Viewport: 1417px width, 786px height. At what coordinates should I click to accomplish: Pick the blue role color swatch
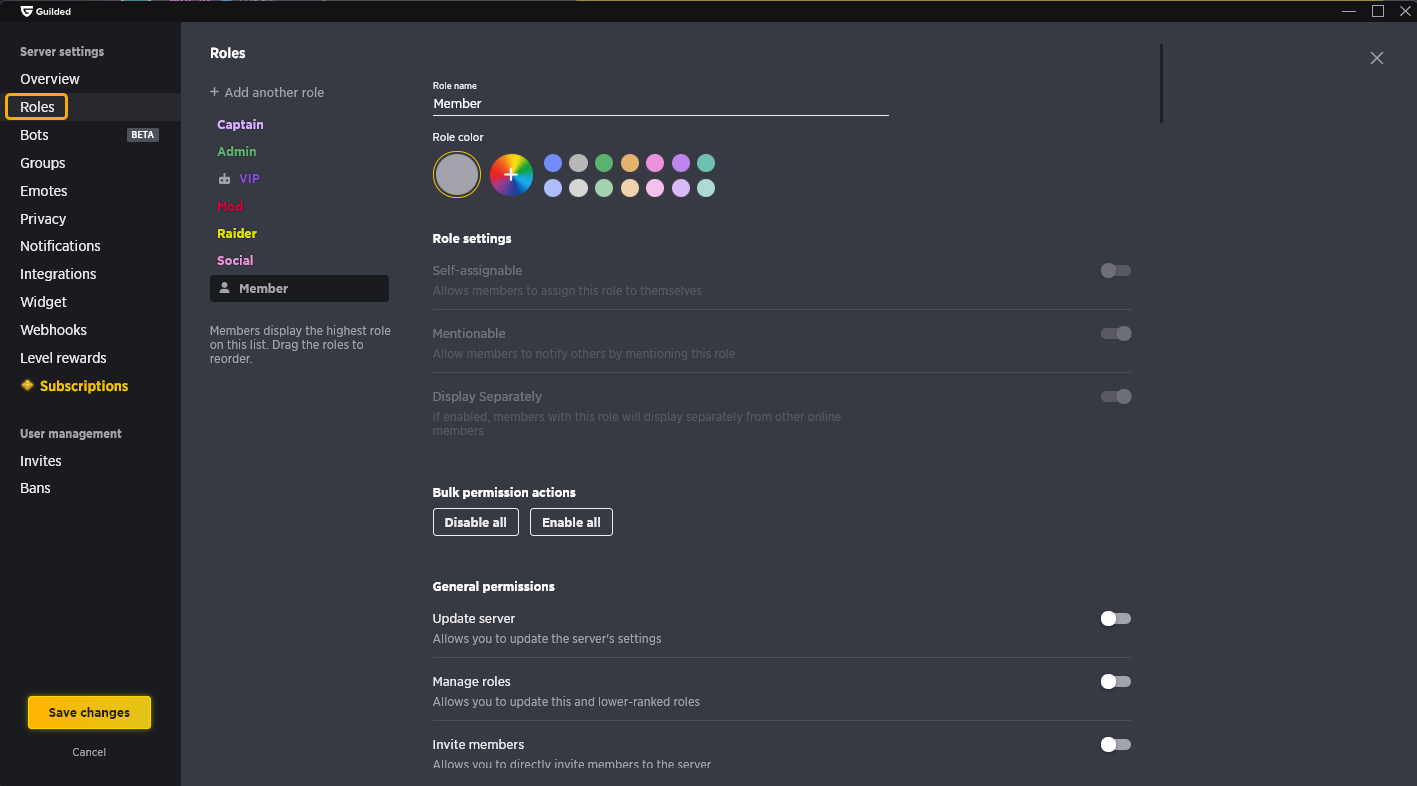(x=553, y=163)
